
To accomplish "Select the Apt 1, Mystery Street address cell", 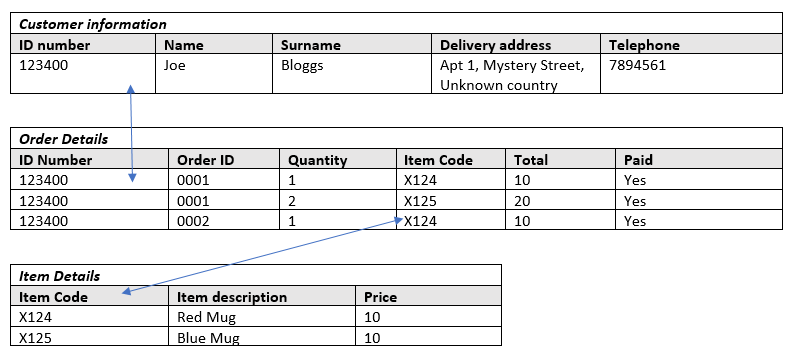I will click(x=516, y=74).
